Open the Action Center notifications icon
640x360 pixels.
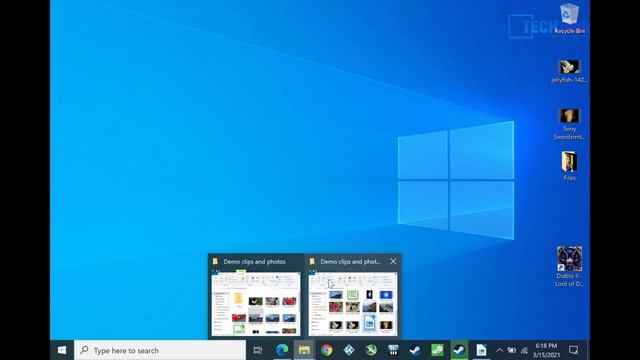[573, 350]
